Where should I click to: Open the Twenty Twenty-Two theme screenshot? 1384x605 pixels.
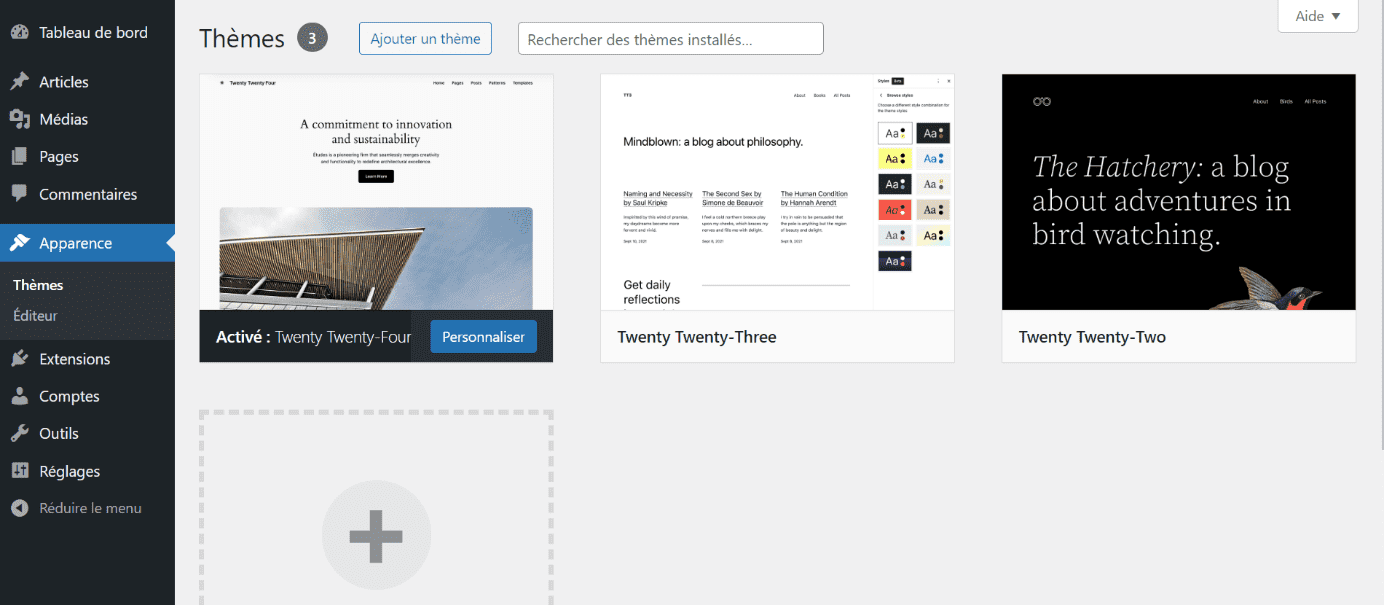click(x=1179, y=192)
